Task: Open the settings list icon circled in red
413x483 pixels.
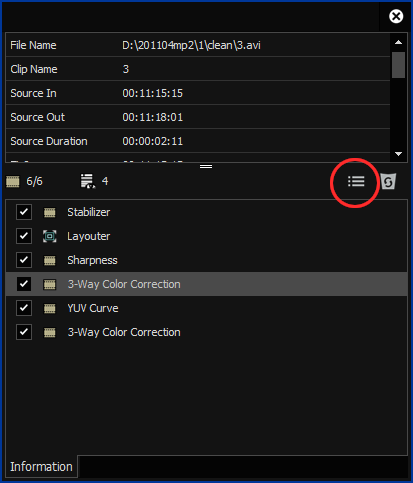Action: [x=356, y=182]
